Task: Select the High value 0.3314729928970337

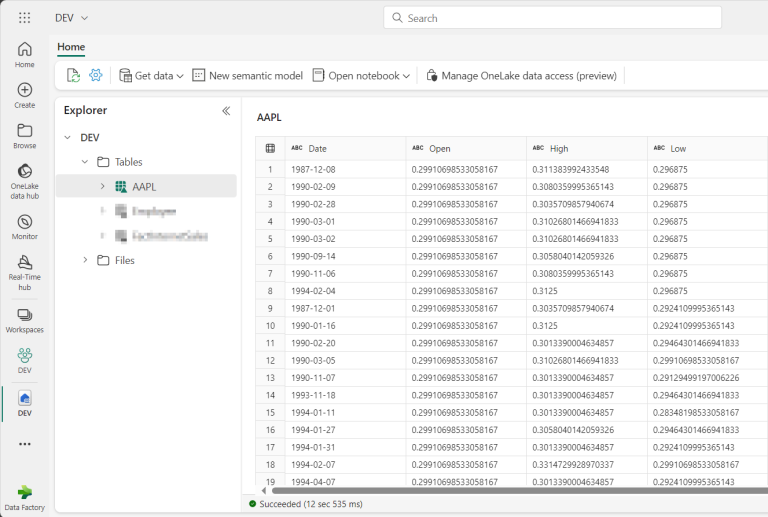Action: pos(587,465)
